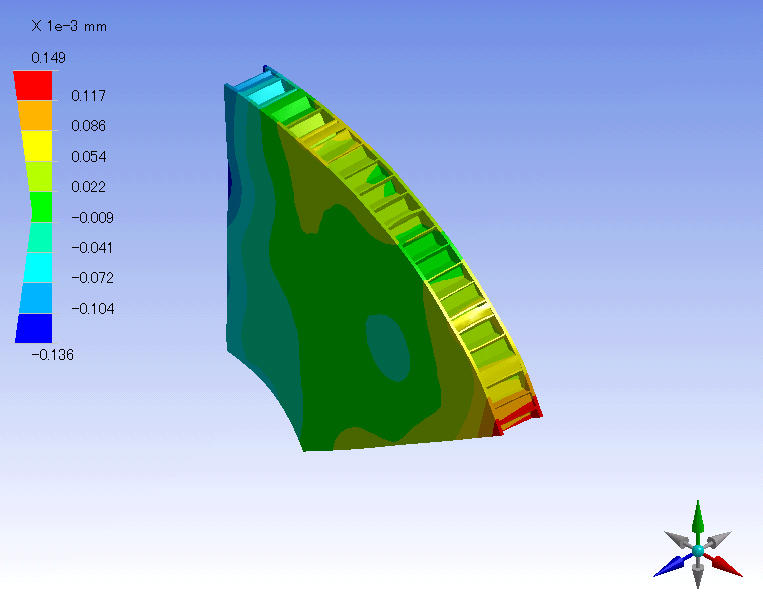Click the minimum value -0.136 label
Screen dimensions: 763x615
[x=53, y=355]
